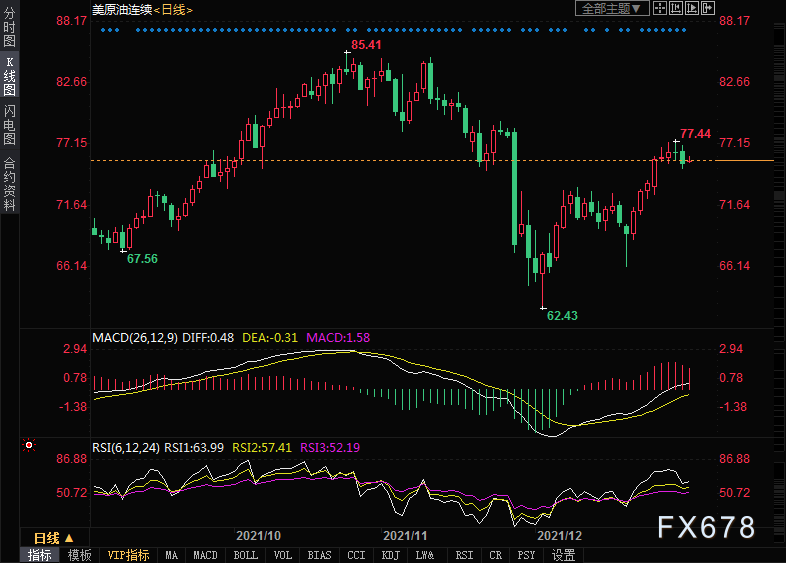Image resolution: width=786 pixels, height=563 pixels.
Task: Click the DEA:-0.31 value
Action: 270,337
